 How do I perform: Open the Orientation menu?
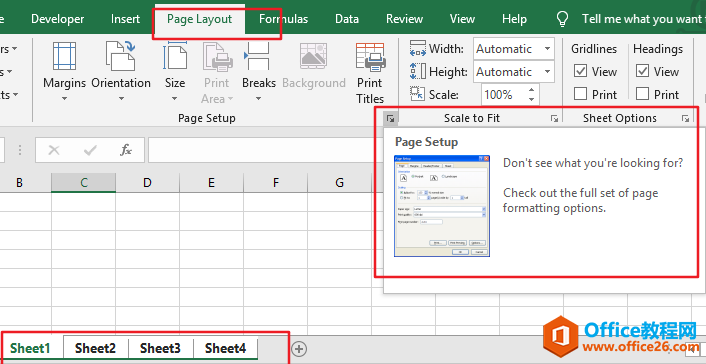tap(121, 71)
